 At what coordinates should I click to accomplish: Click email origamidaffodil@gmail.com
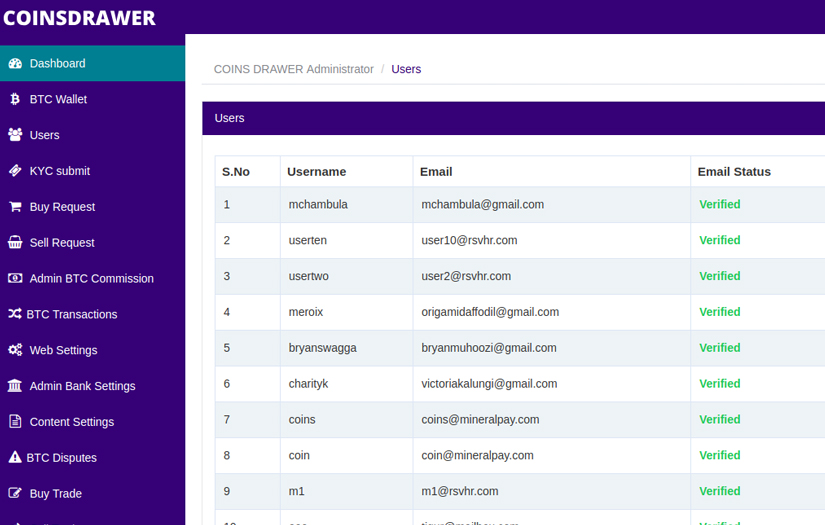pos(490,311)
